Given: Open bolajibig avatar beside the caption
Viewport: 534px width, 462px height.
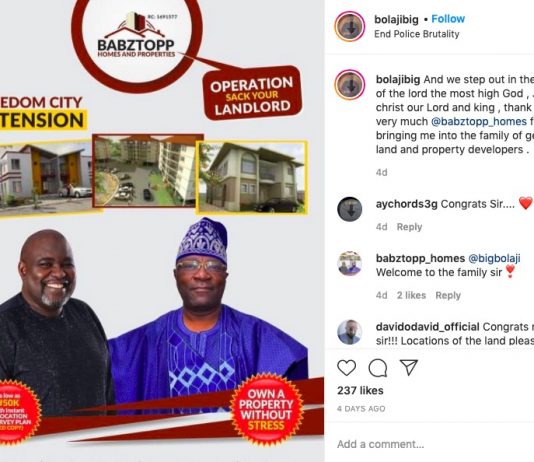Looking at the screenshot, I should (x=350, y=85).
